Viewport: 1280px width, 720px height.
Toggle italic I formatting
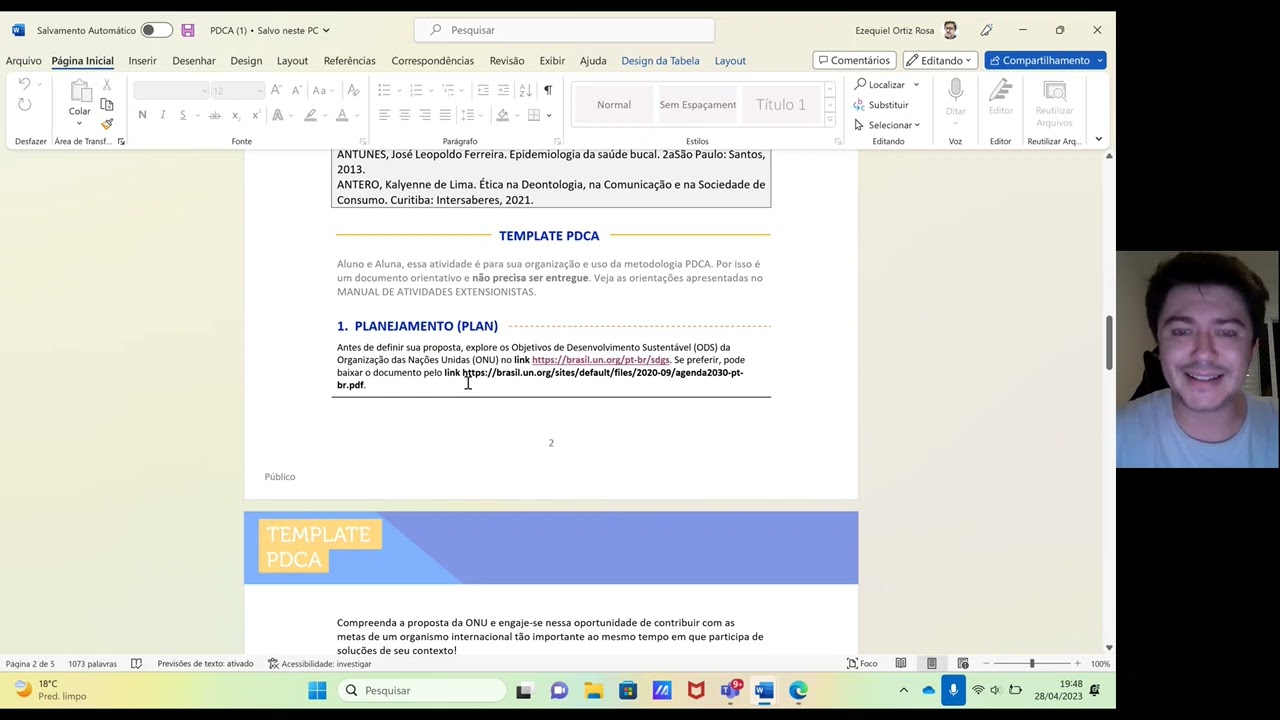(162, 115)
